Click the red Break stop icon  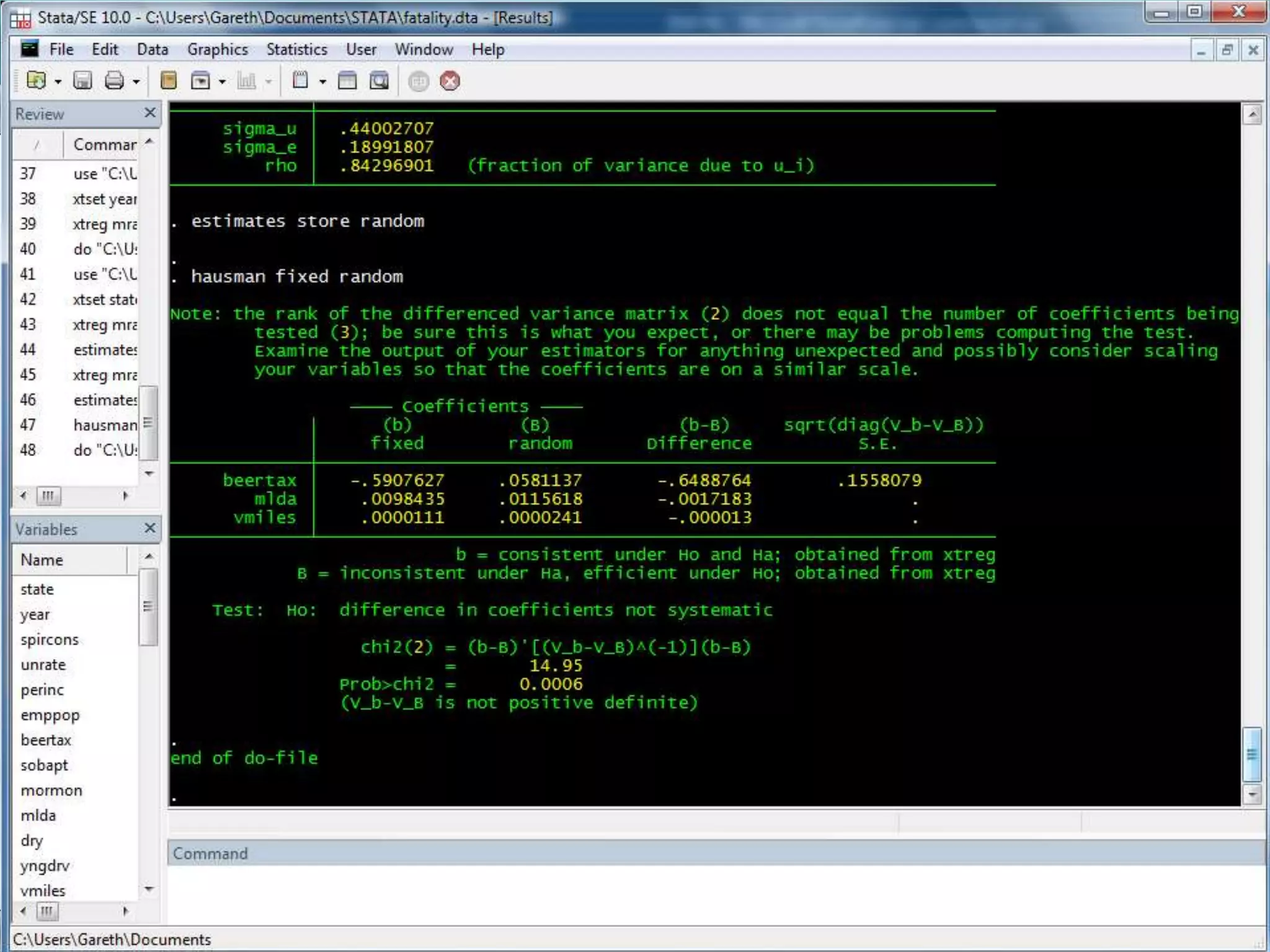pos(450,81)
